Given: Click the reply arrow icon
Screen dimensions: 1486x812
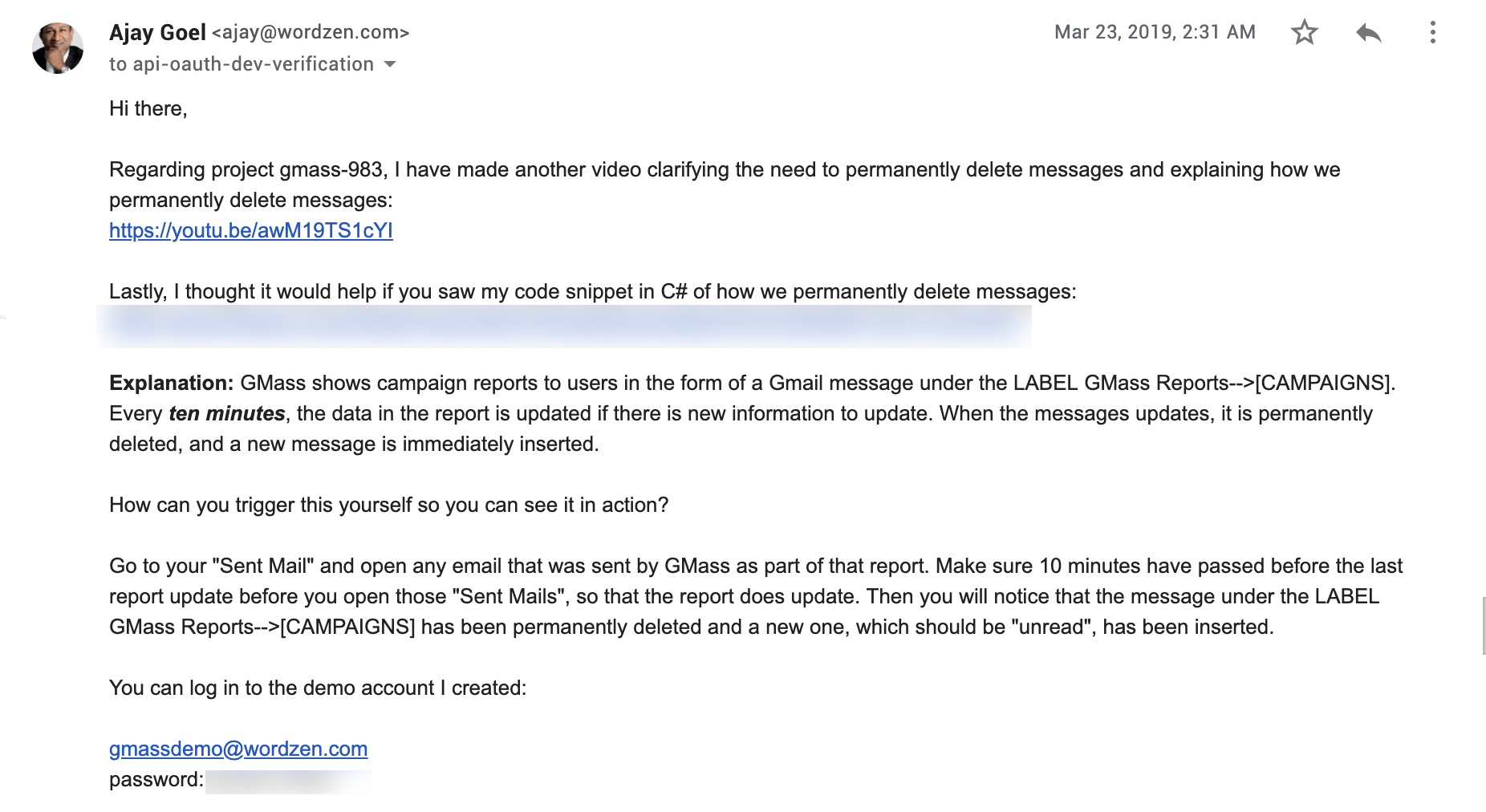Looking at the screenshot, I should pos(1368,32).
